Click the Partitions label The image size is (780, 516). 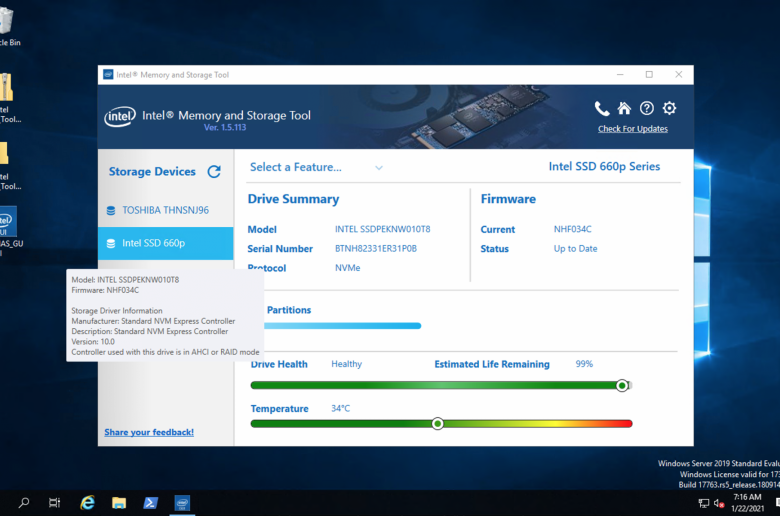(x=289, y=310)
